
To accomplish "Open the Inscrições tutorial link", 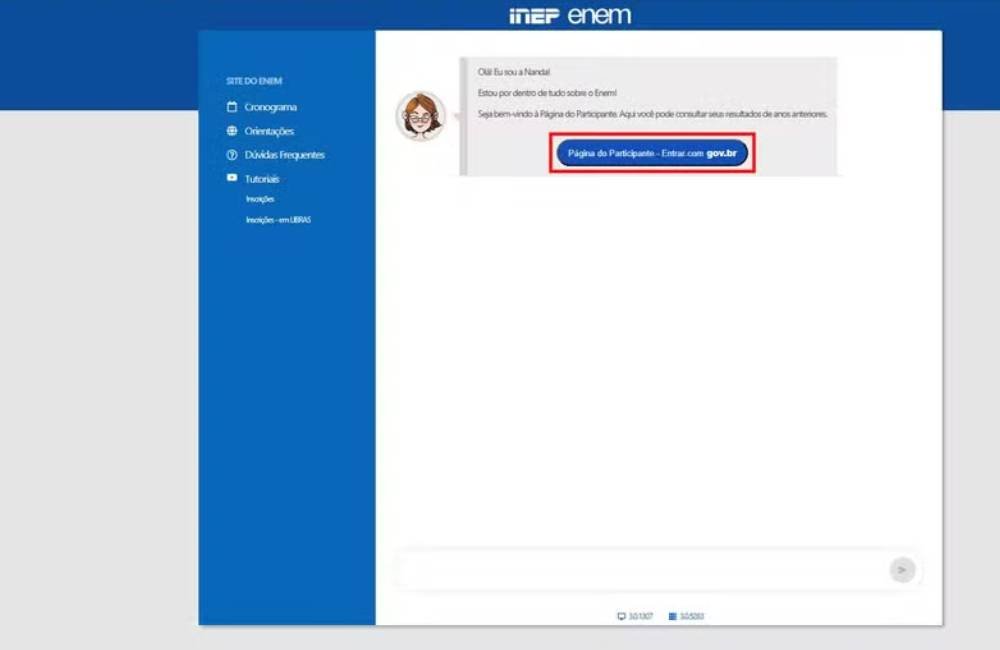I will pos(260,199).
